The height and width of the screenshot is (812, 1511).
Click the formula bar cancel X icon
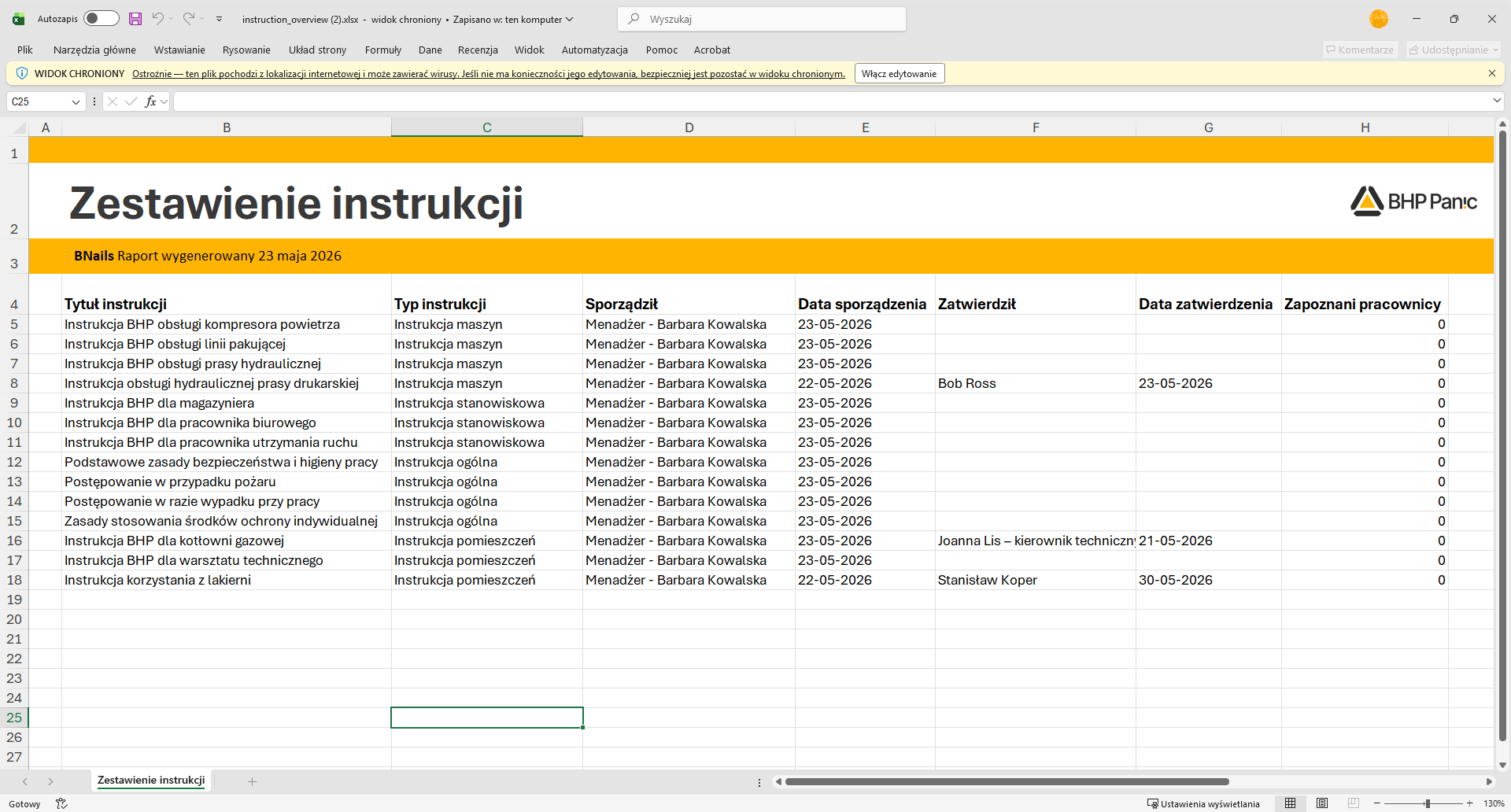click(x=113, y=101)
